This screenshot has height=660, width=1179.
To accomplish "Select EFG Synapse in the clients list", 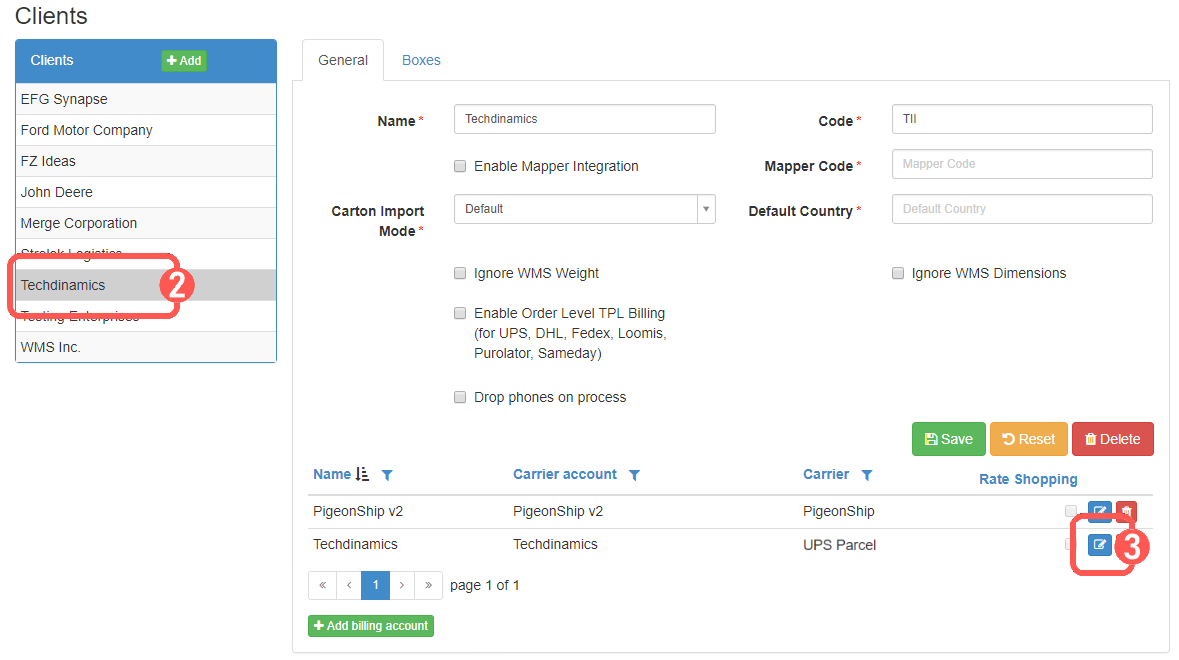I will [x=146, y=99].
